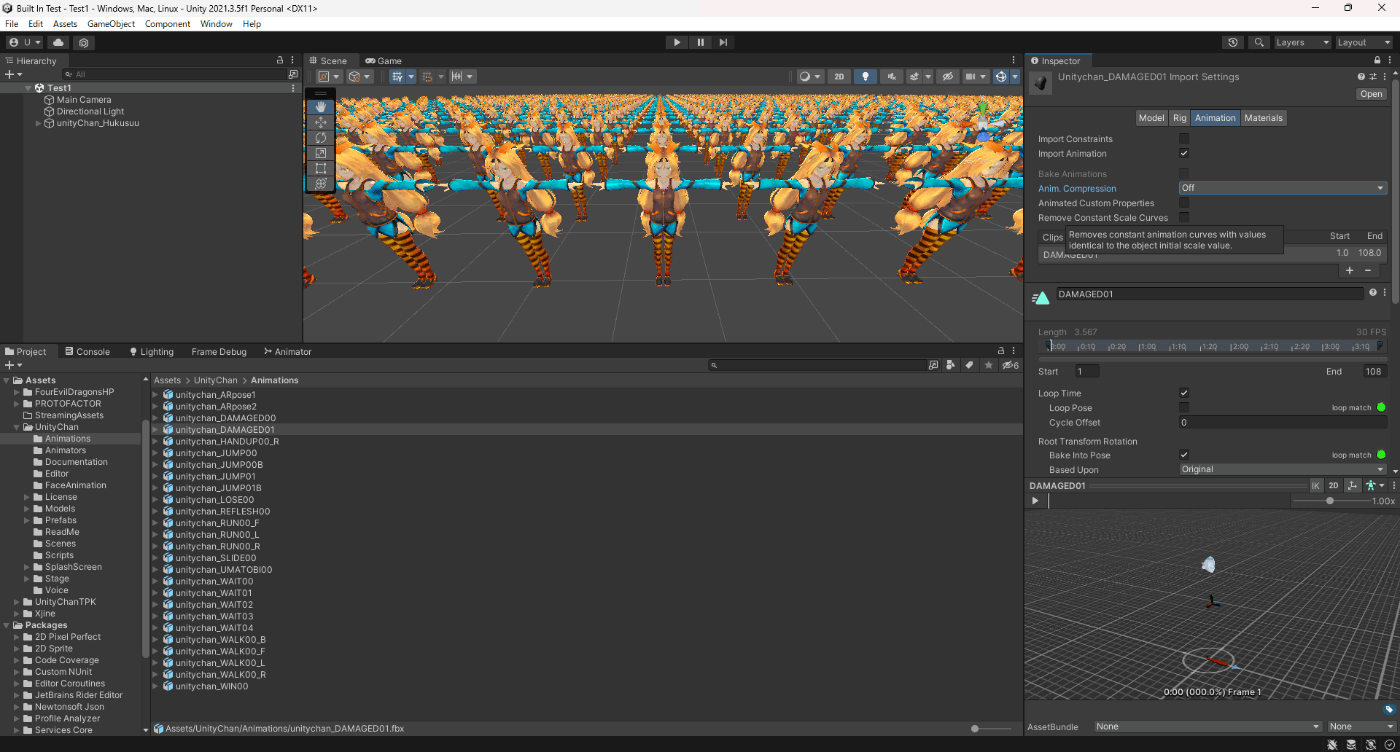Expand the unityChan_Hukusuu hierarchy item
The image size is (1400, 752).
click(39, 124)
